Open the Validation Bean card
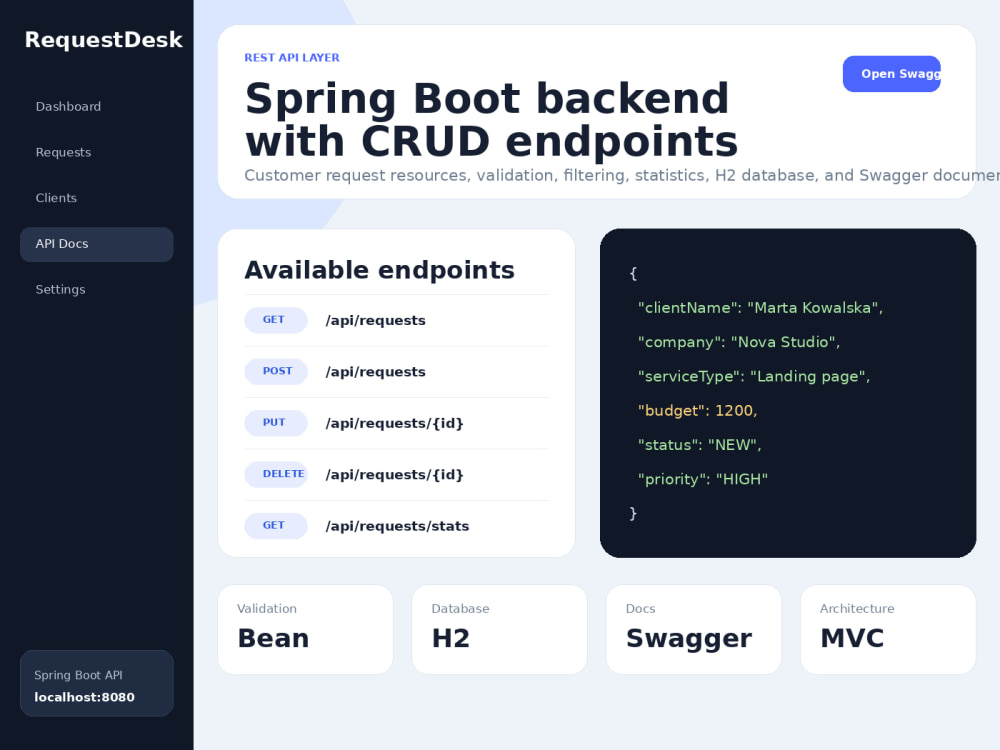 click(x=305, y=629)
